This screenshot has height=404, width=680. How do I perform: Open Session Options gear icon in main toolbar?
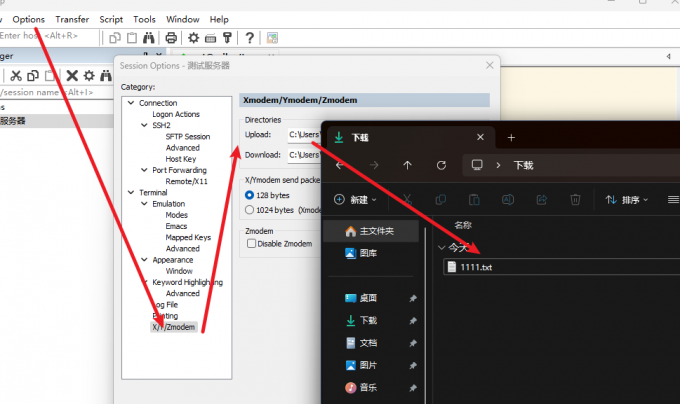[193, 38]
